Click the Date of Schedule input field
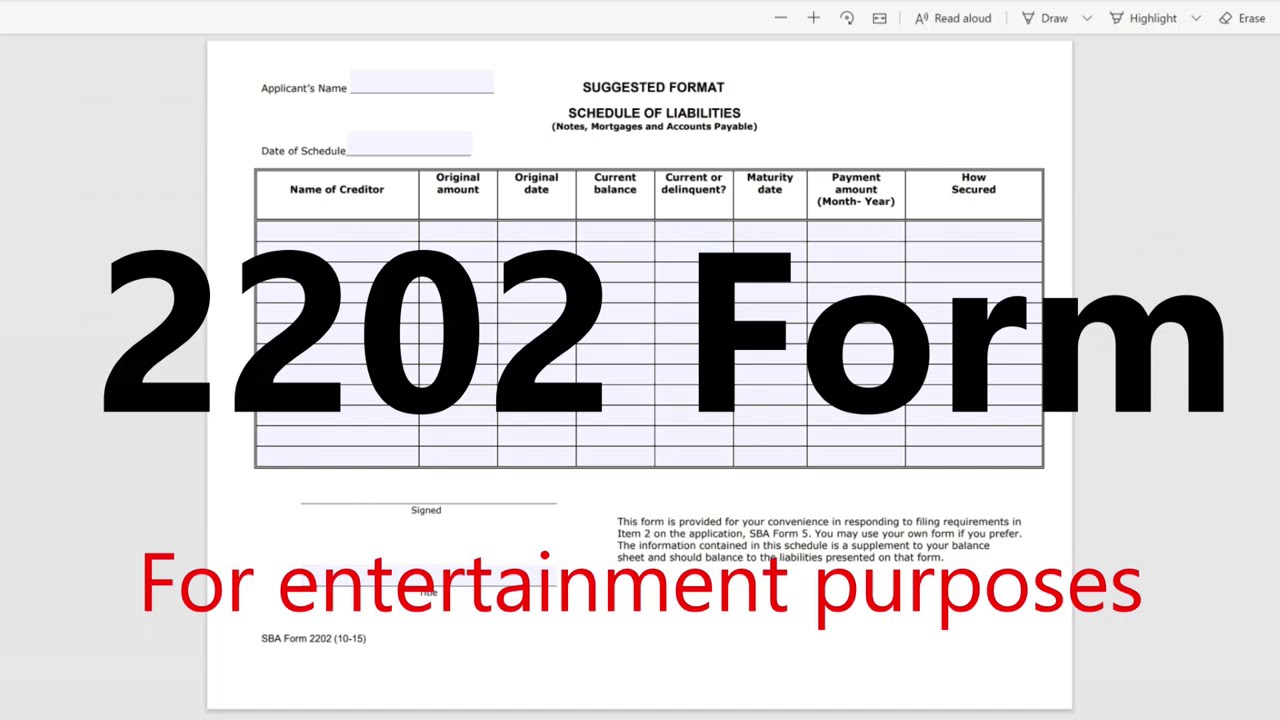Image resolution: width=1280 pixels, height=720 pixels. pyautogui.click(x=409, y=144)
